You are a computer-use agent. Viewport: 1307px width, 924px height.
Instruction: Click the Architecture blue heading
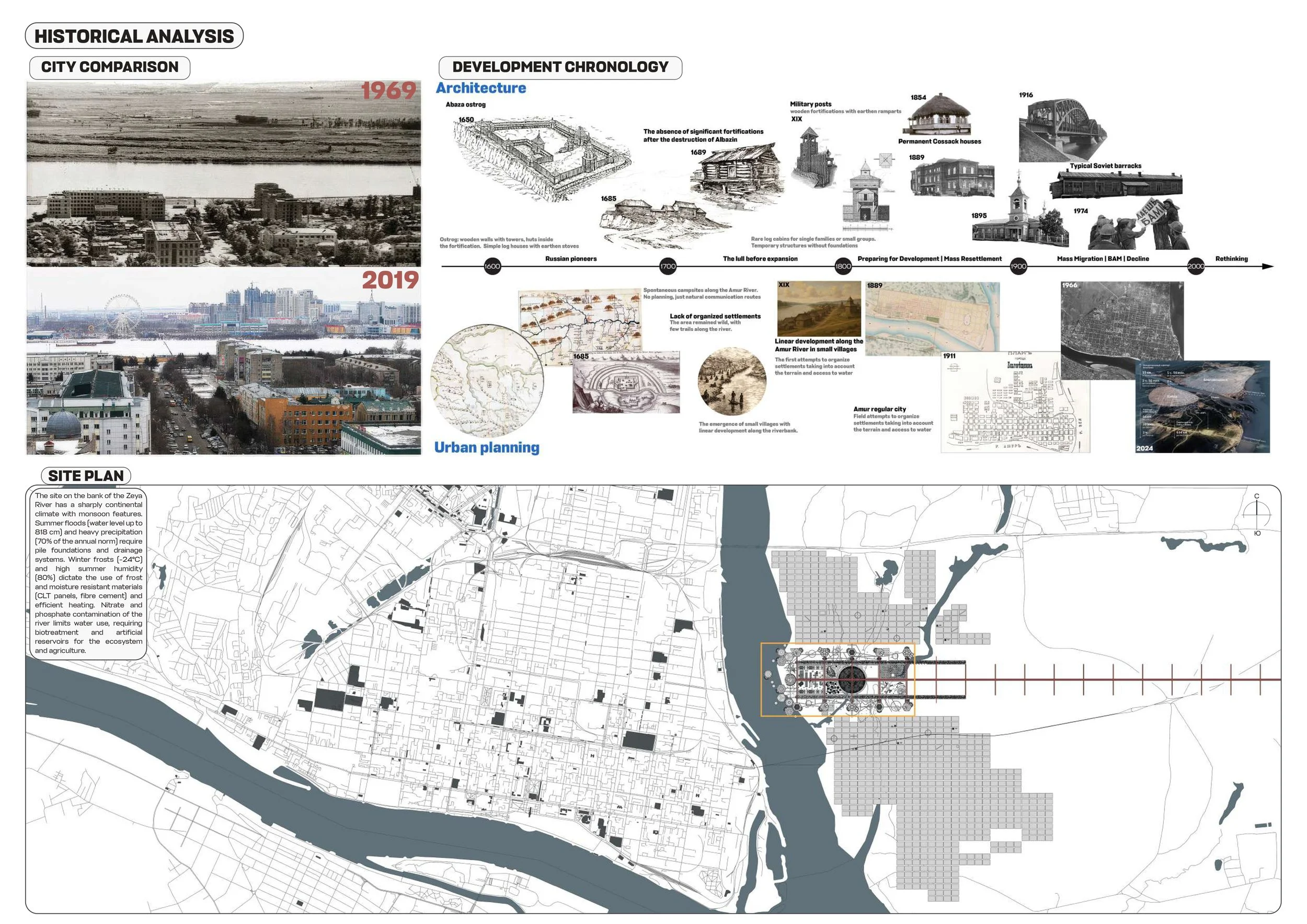tap(481, 88)
